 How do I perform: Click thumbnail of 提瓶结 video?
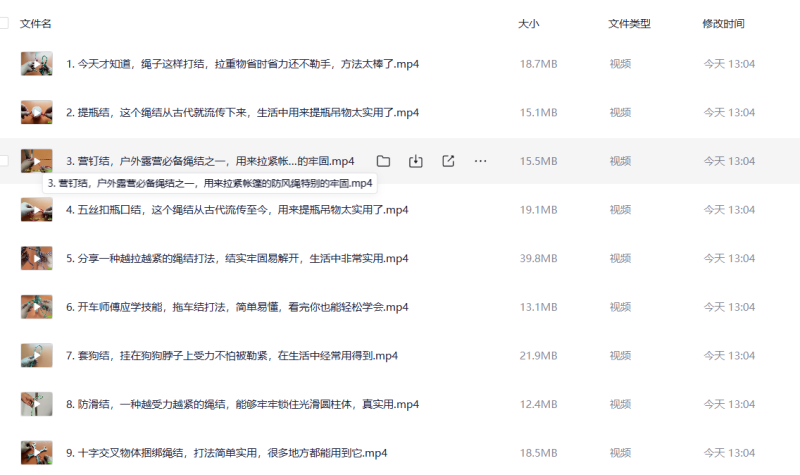point(36,112)
